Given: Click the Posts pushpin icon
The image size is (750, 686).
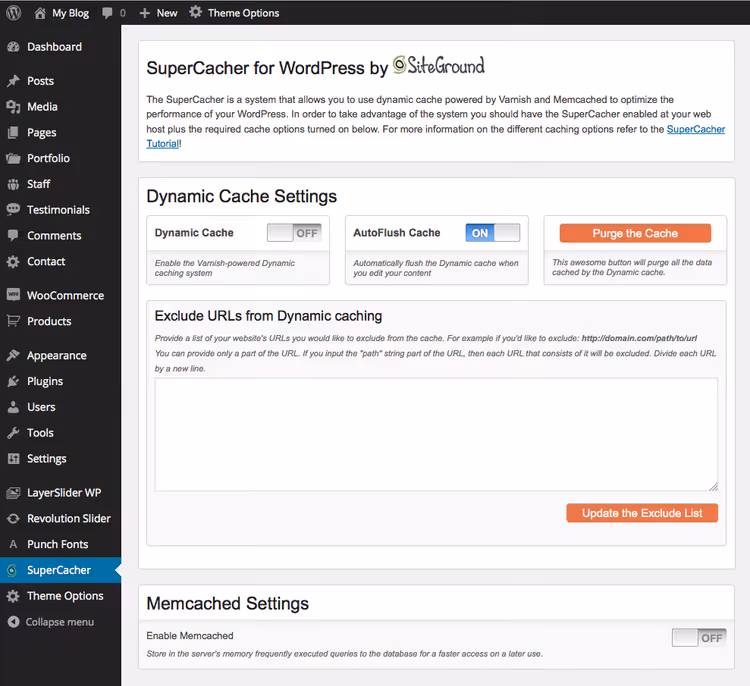Looking at the screenshot, I should point(13,81).
